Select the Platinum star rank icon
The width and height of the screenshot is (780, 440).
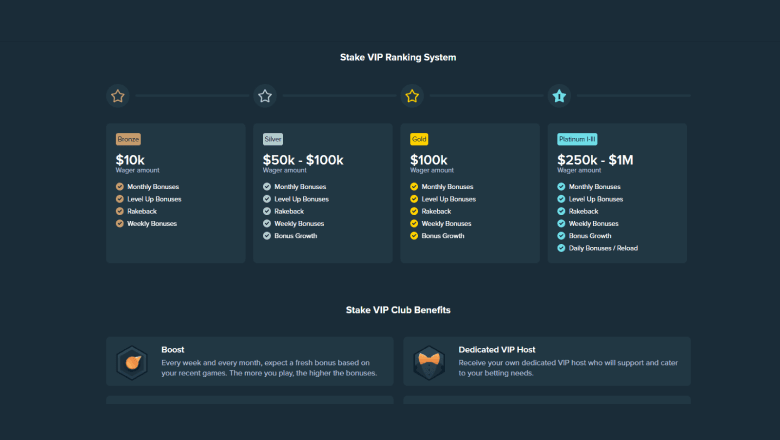click(x=559, y=96)
